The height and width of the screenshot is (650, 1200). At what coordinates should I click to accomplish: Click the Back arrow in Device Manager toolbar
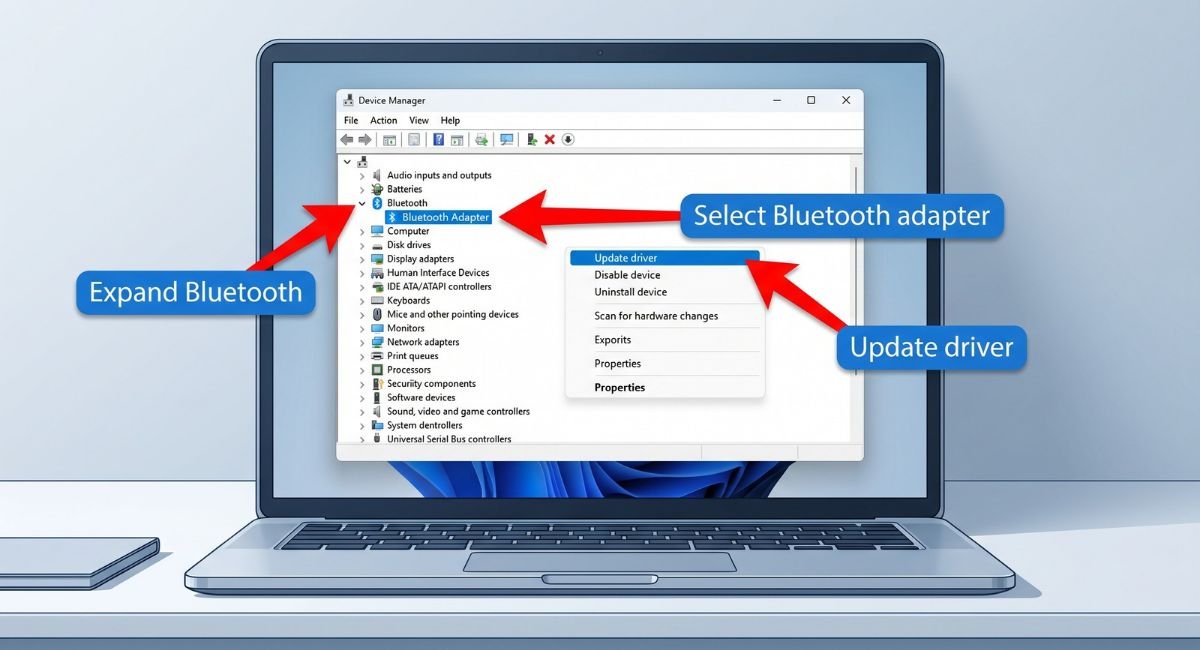pyautogui.click(x=347, y=140)
